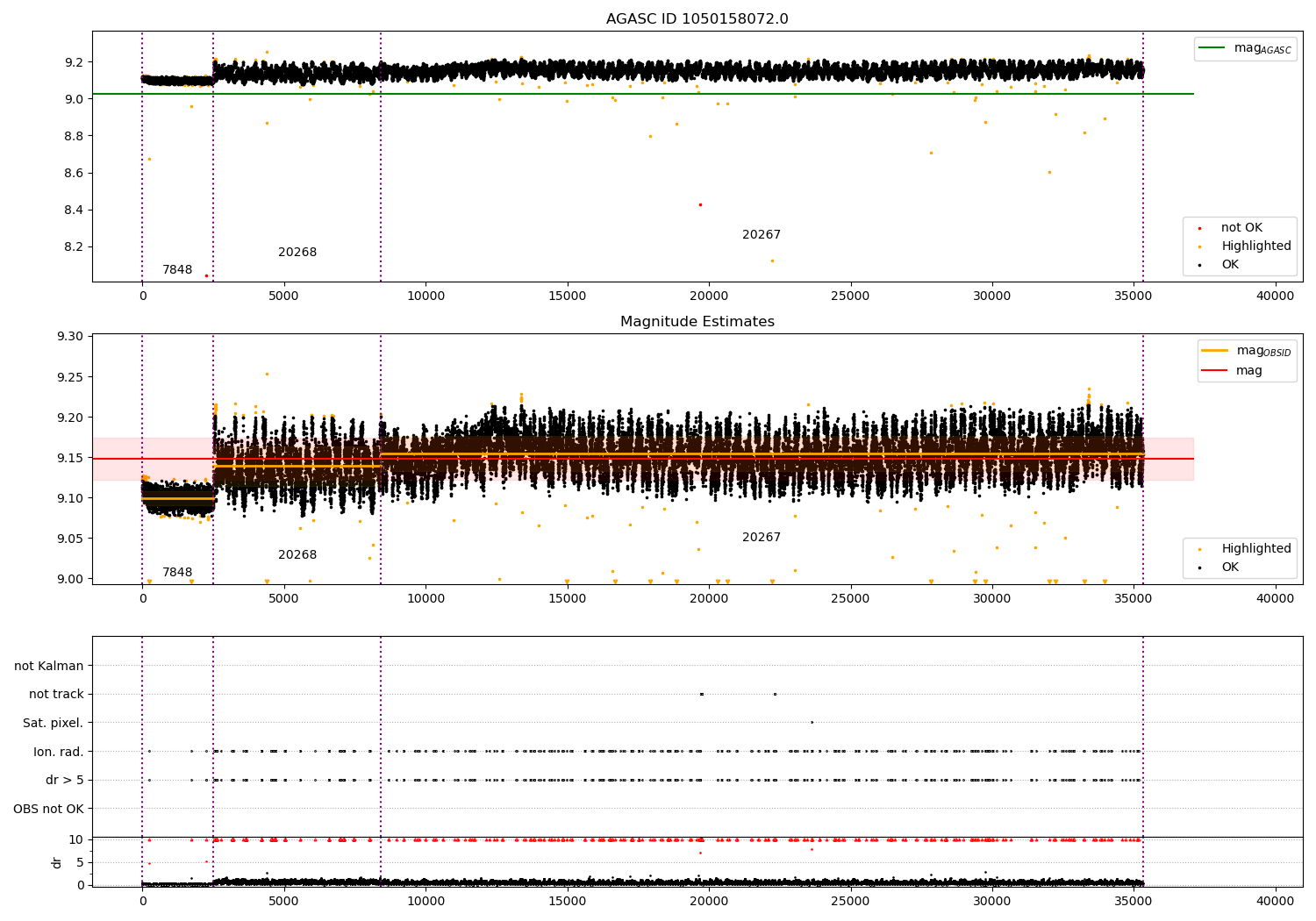Click the lone 'Sat. pixel.' flag marker

[812, 722]
